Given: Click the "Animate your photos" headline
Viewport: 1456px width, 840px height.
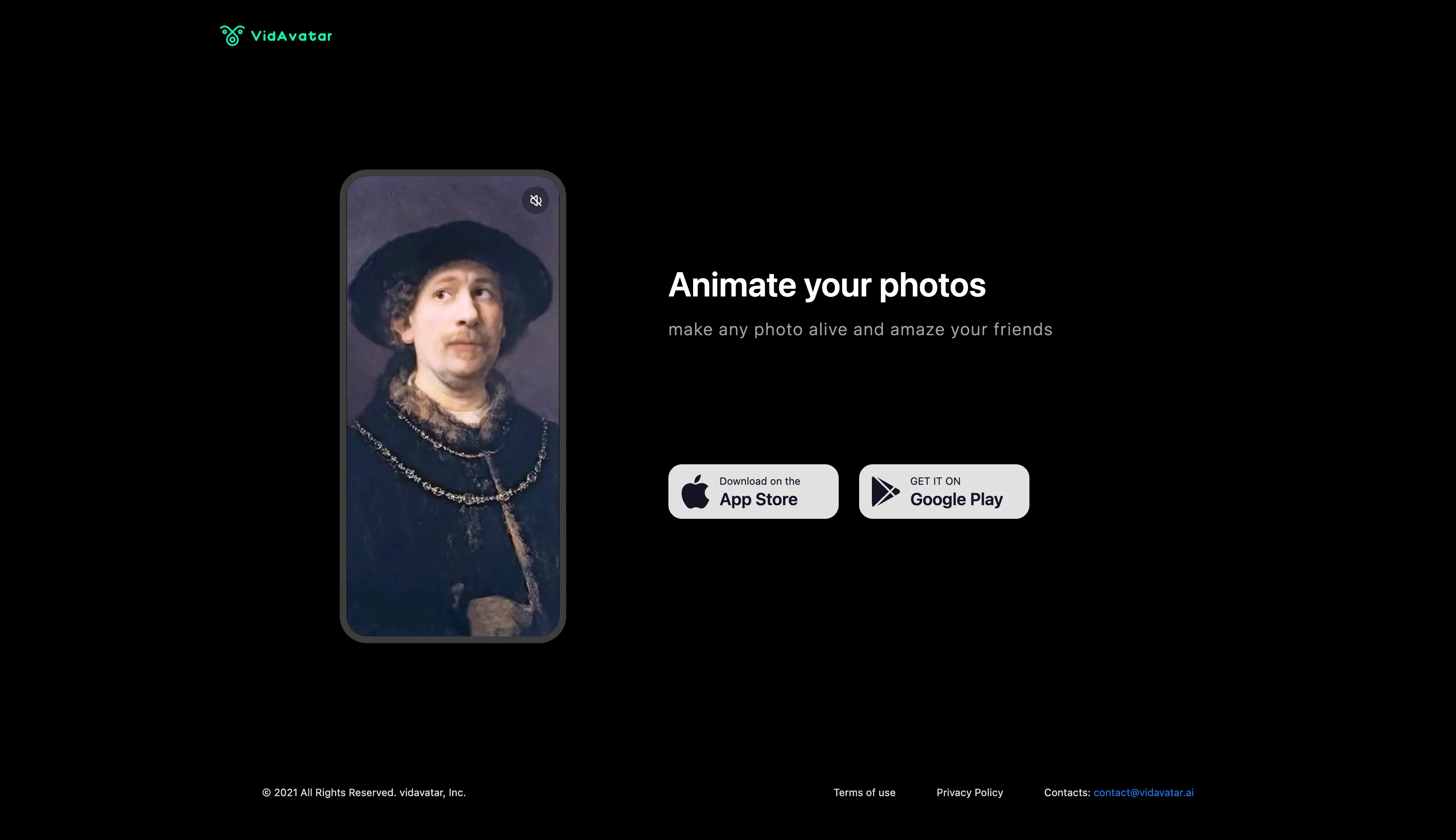Looking at the screenshot, I should (827, 285).
